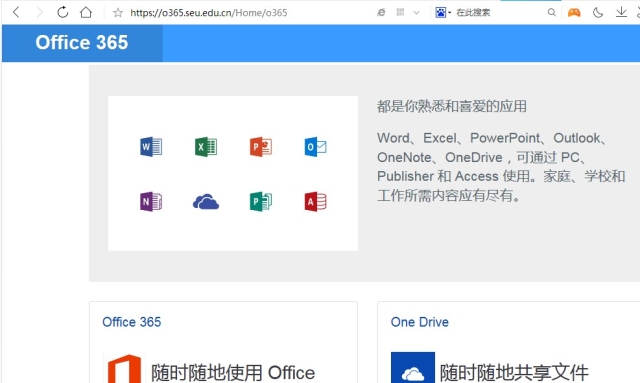Image resolution: width=640 pixels, height=383 pixels.
Task: Open the Office 365 card title link
Action: coord(131,322)
